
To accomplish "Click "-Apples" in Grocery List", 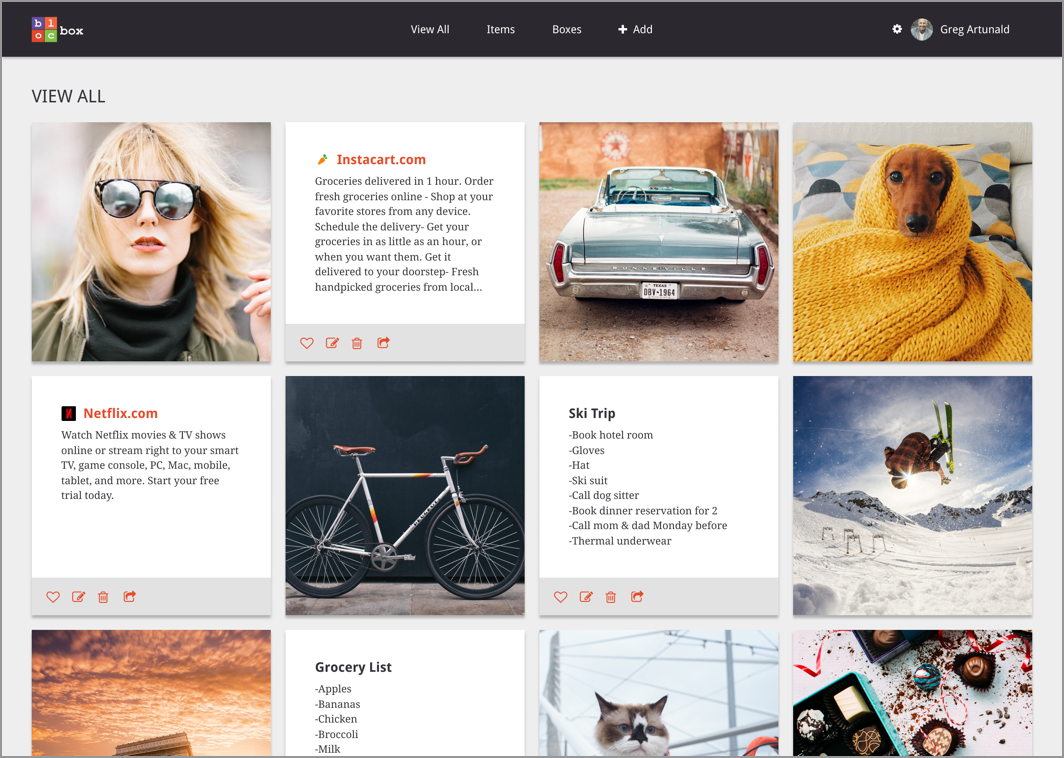I will (333, 689).
